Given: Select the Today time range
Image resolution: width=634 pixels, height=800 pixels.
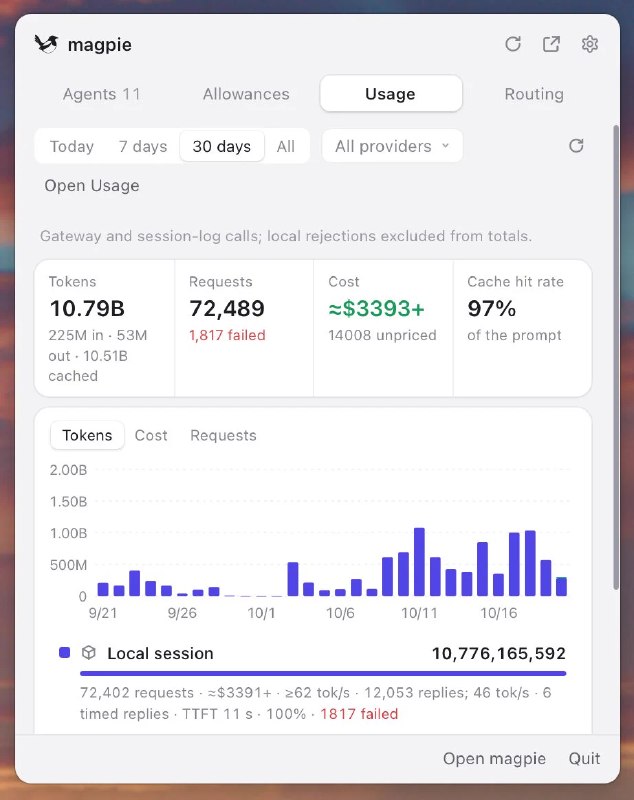Looking at the screenshot, I should 72,146.
